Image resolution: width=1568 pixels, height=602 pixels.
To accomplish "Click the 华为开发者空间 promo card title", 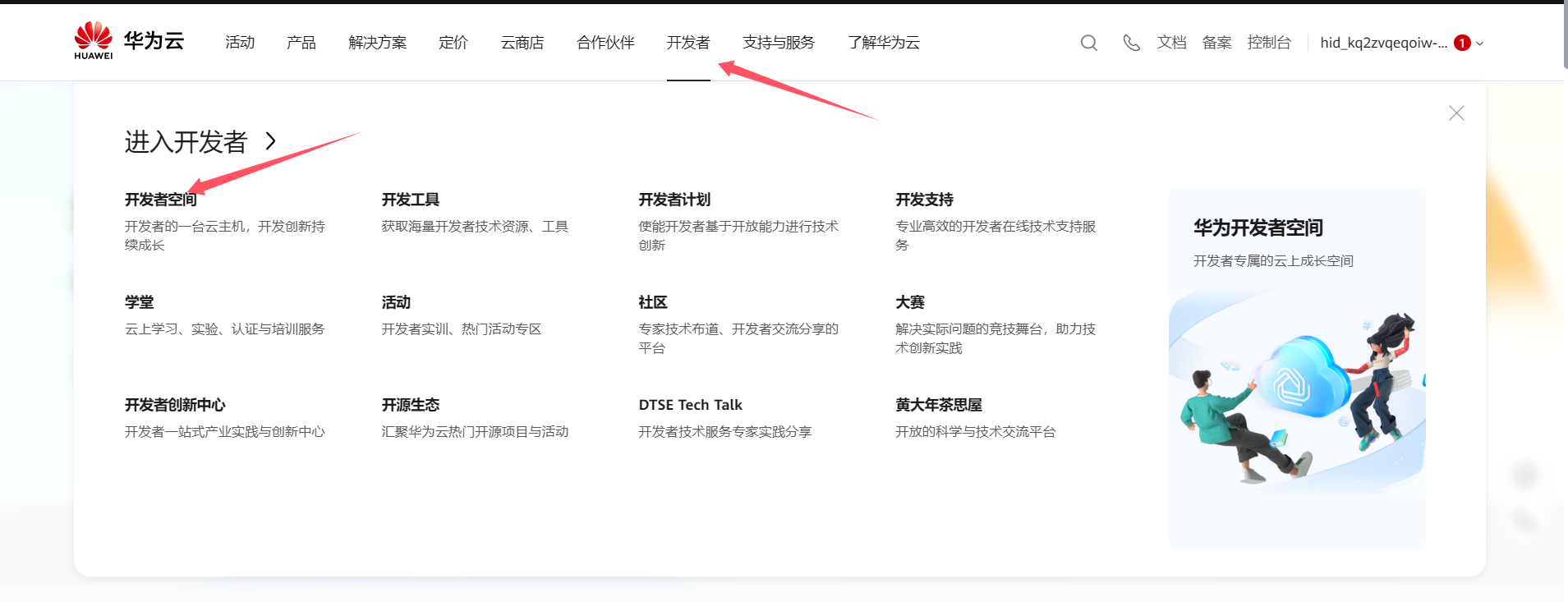I will 1258,227.
